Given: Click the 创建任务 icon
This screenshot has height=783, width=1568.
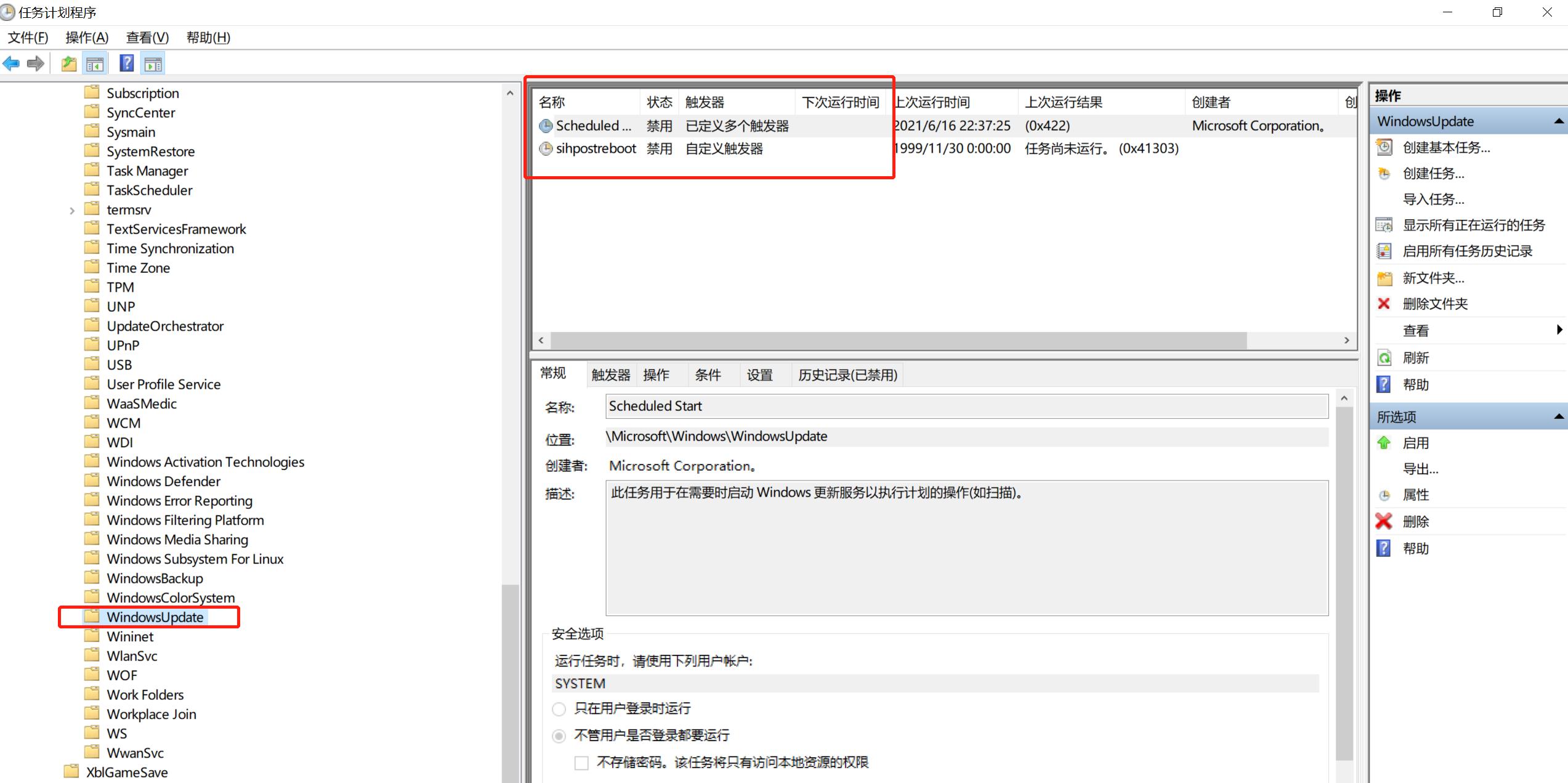Looking at the screenshot, I should tap(1384, 173).
